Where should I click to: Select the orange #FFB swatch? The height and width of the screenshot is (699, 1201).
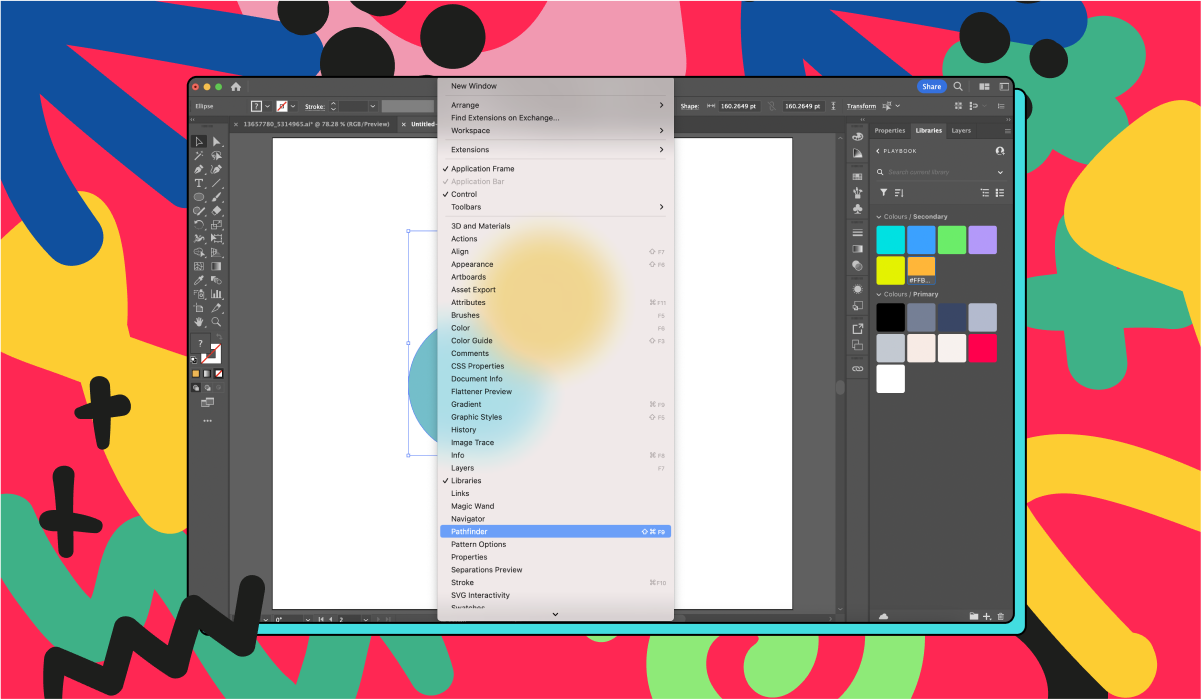pos(921,268)
